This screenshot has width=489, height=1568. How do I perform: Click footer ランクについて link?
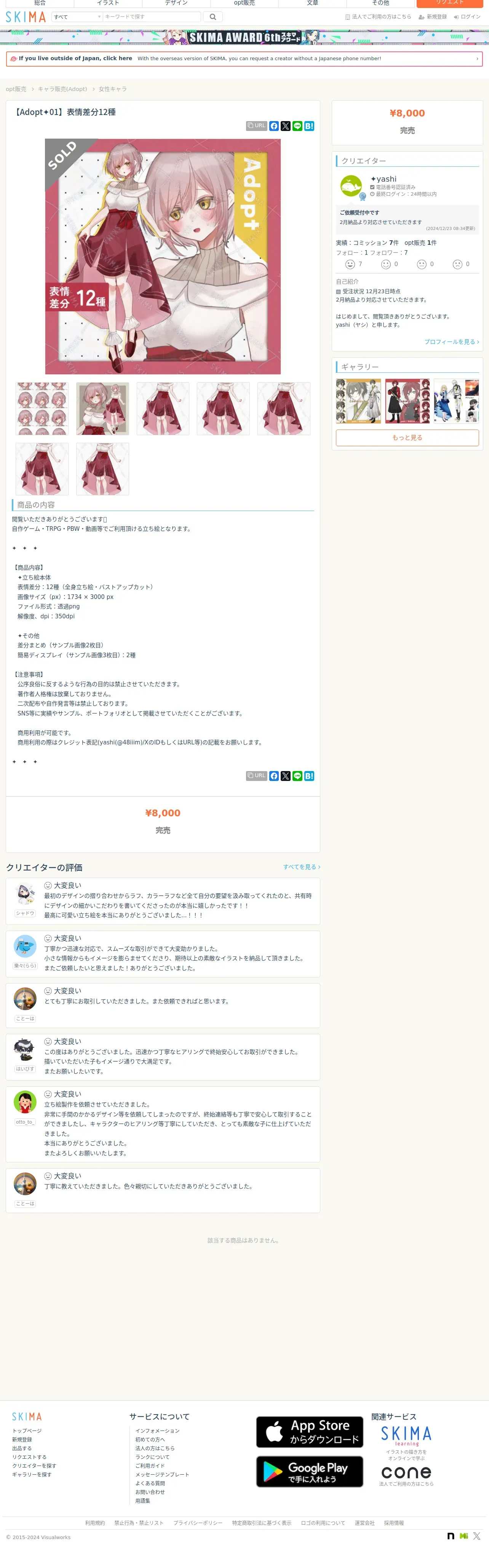click(x=152, y=1457)
